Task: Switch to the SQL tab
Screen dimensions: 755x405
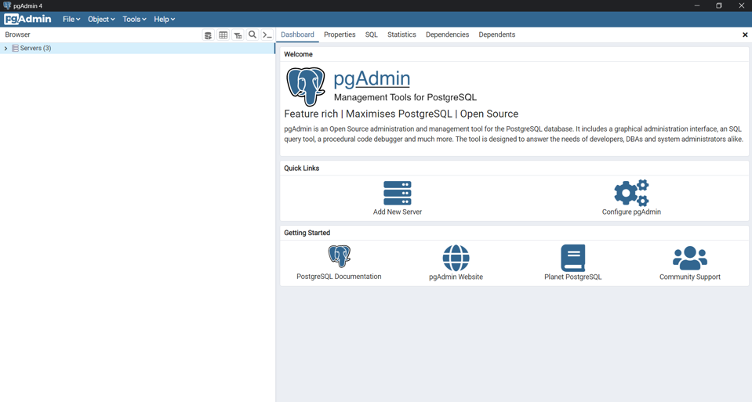Action: [371, 35]
